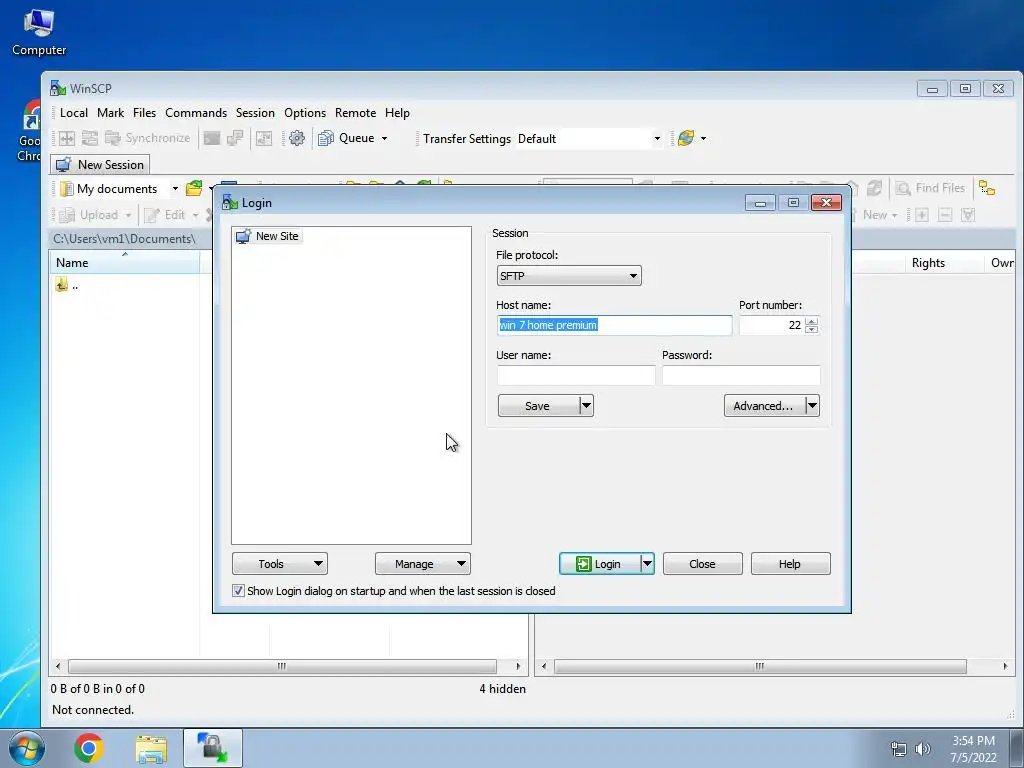Click the Select Files plus icon in remote toolbar
Image resolution: width=1024 pixels, height=768 pixels.
coord(921,215)
